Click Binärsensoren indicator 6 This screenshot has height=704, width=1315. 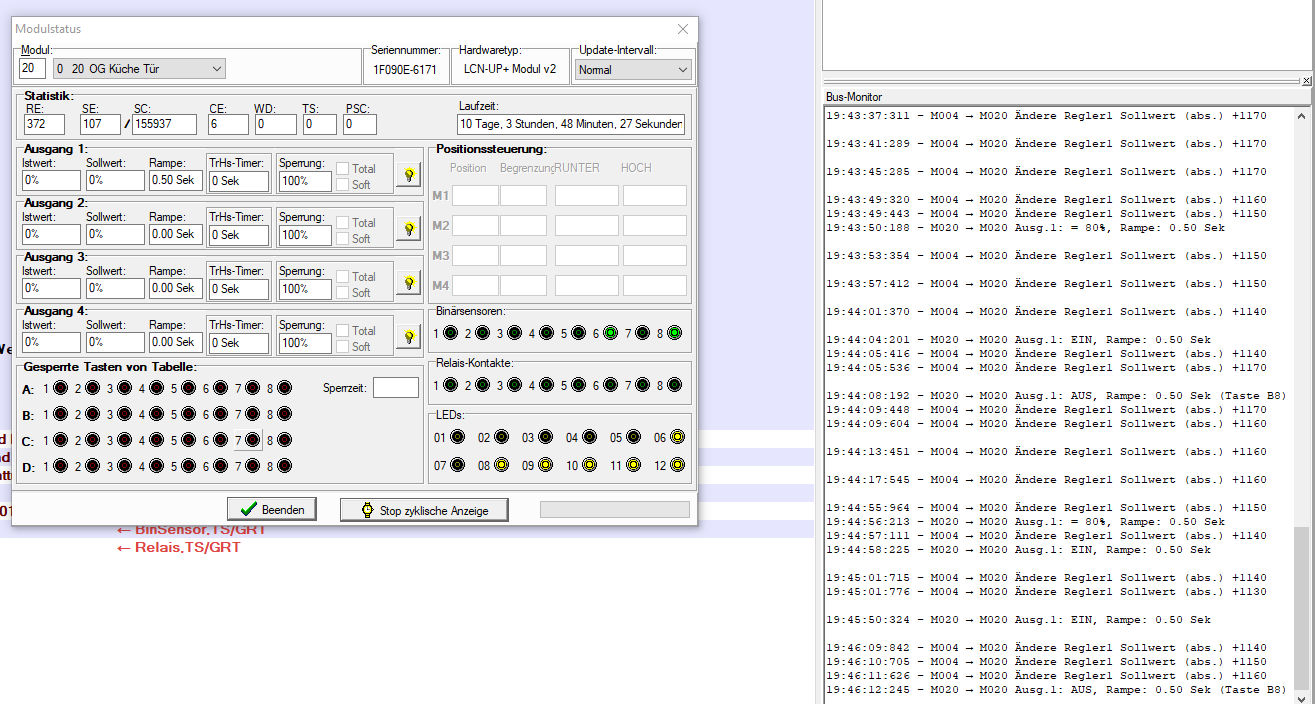point(610,333)
